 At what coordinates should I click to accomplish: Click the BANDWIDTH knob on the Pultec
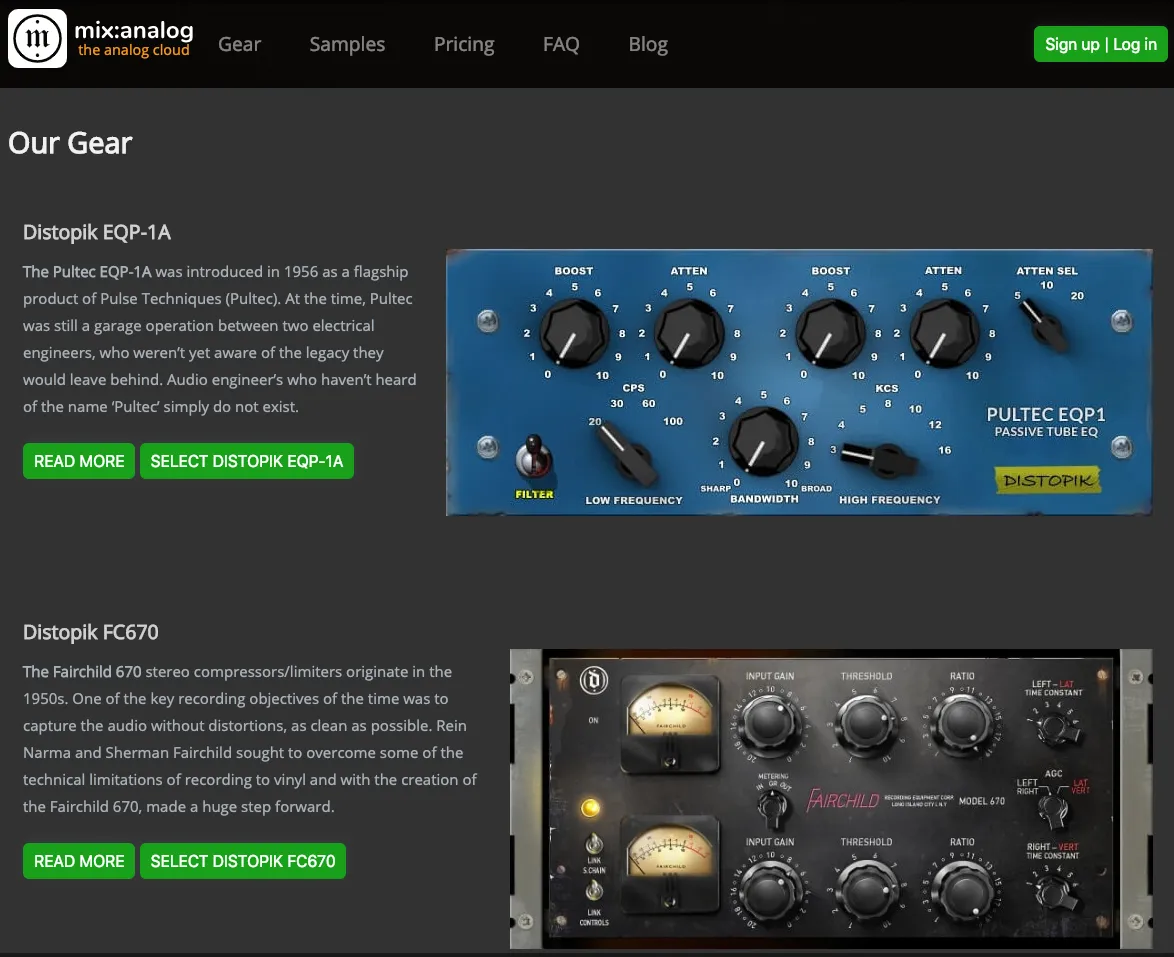tap(763, 443)
